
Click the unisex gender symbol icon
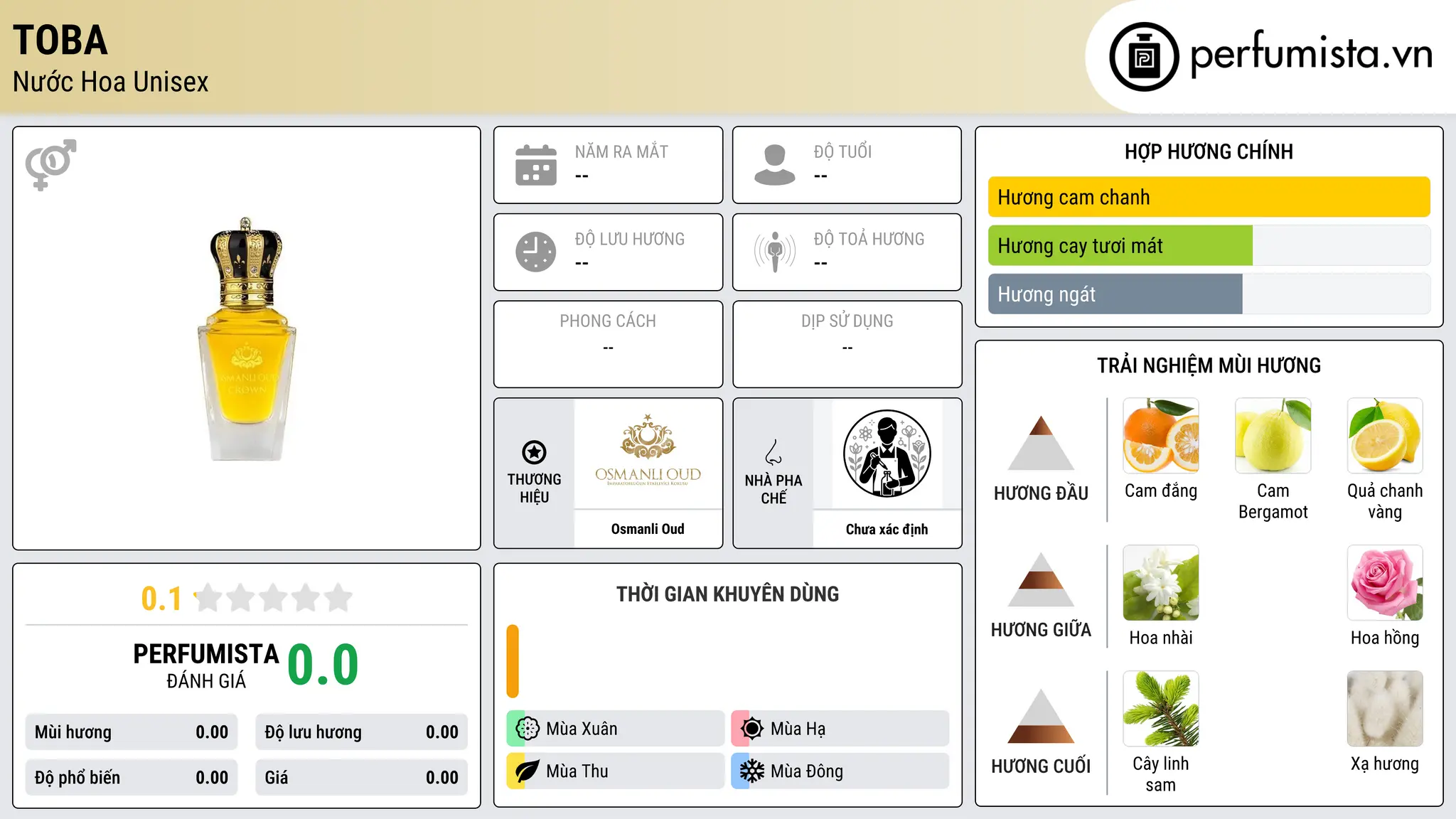tap(51, 164)
